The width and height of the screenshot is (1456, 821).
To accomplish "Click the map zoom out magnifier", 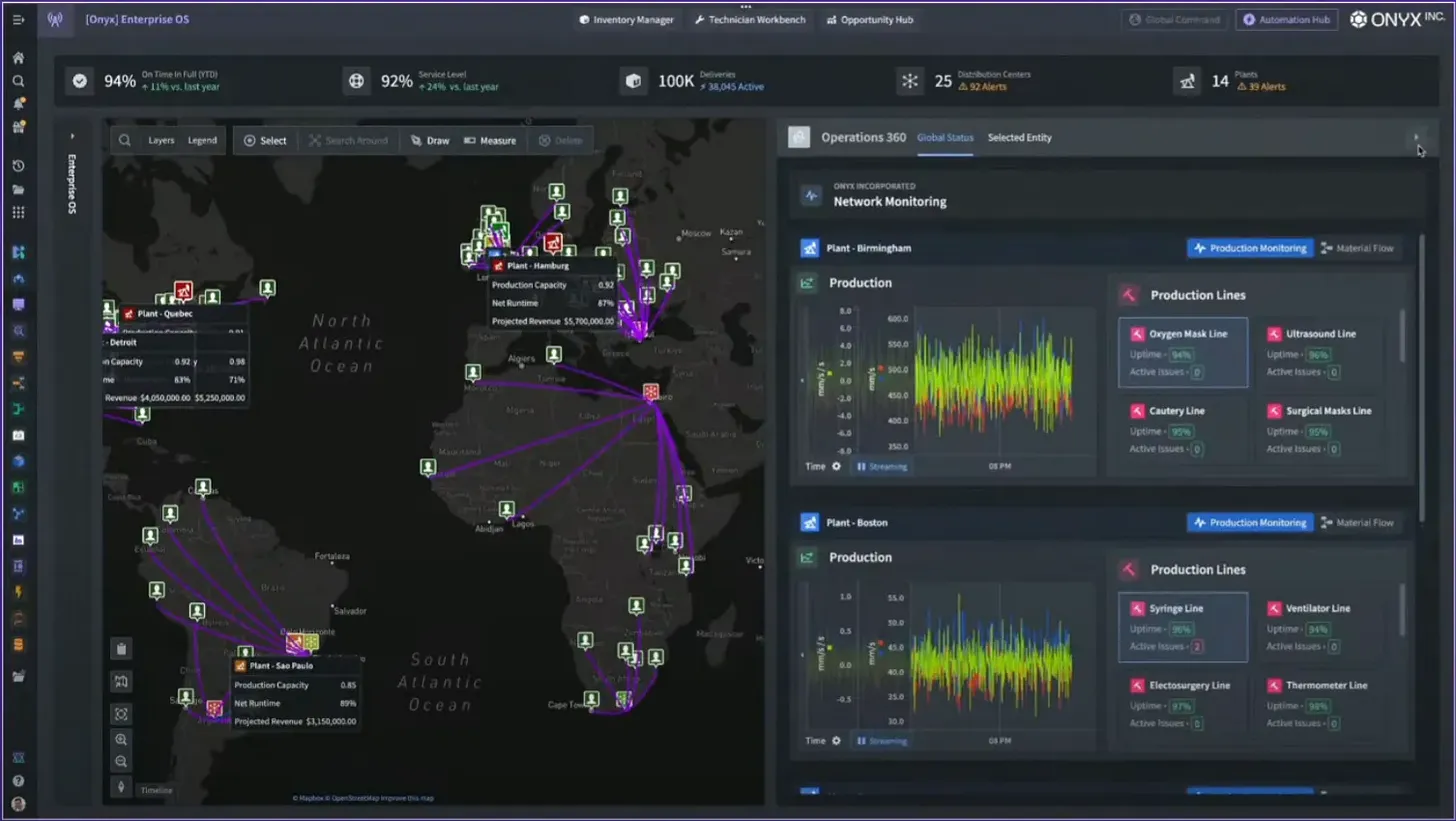I will (121, 762).
